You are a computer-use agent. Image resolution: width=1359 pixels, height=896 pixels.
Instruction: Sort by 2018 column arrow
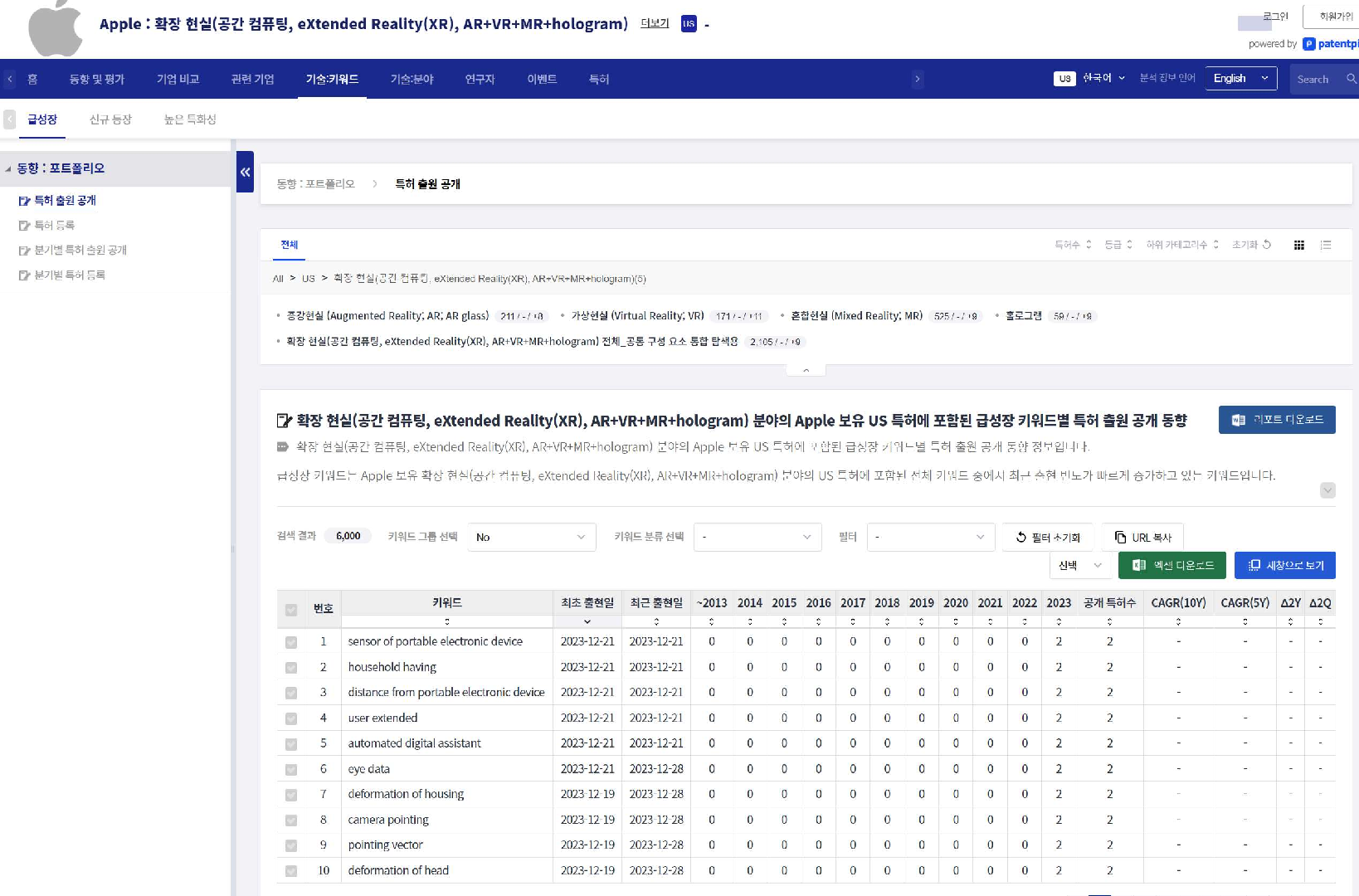pos(887,621)
